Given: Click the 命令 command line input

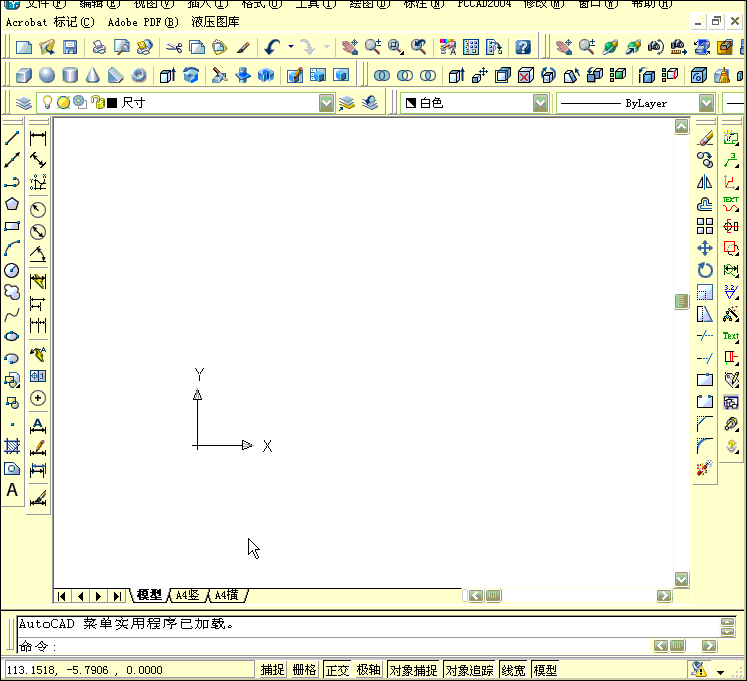Looking at the screenshot, I should (333, 646).
